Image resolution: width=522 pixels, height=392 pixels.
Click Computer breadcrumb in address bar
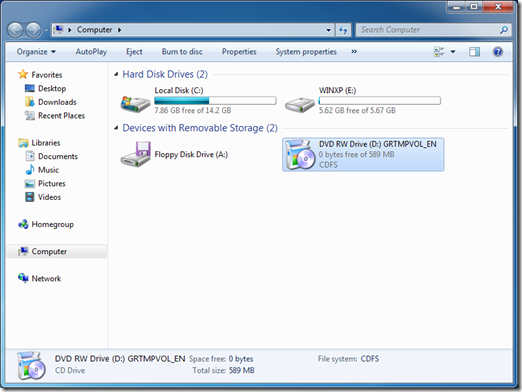(94, 30)
